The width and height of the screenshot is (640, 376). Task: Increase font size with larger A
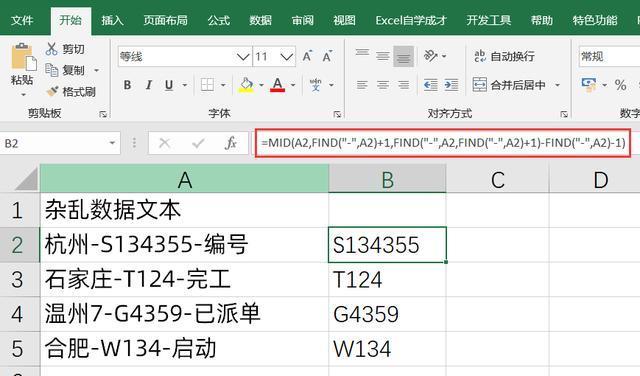[307, 56]
